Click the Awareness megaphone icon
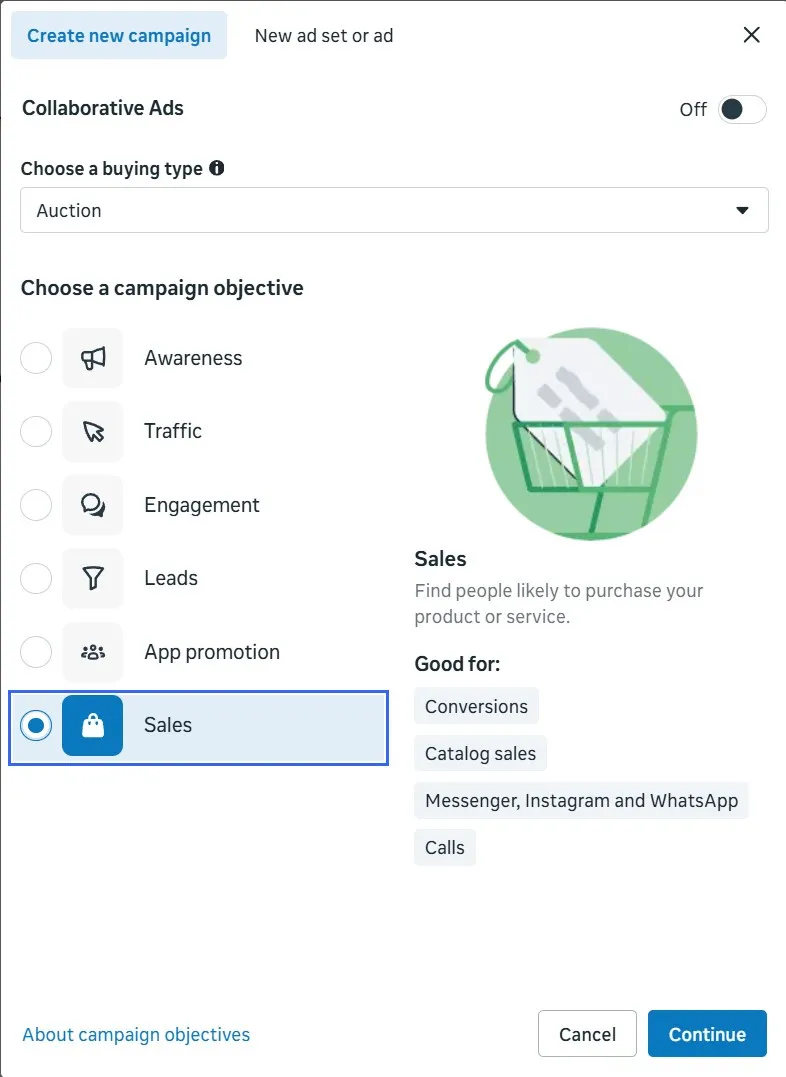The width and height of the screenshot is (786, 1077). [93, 358]
